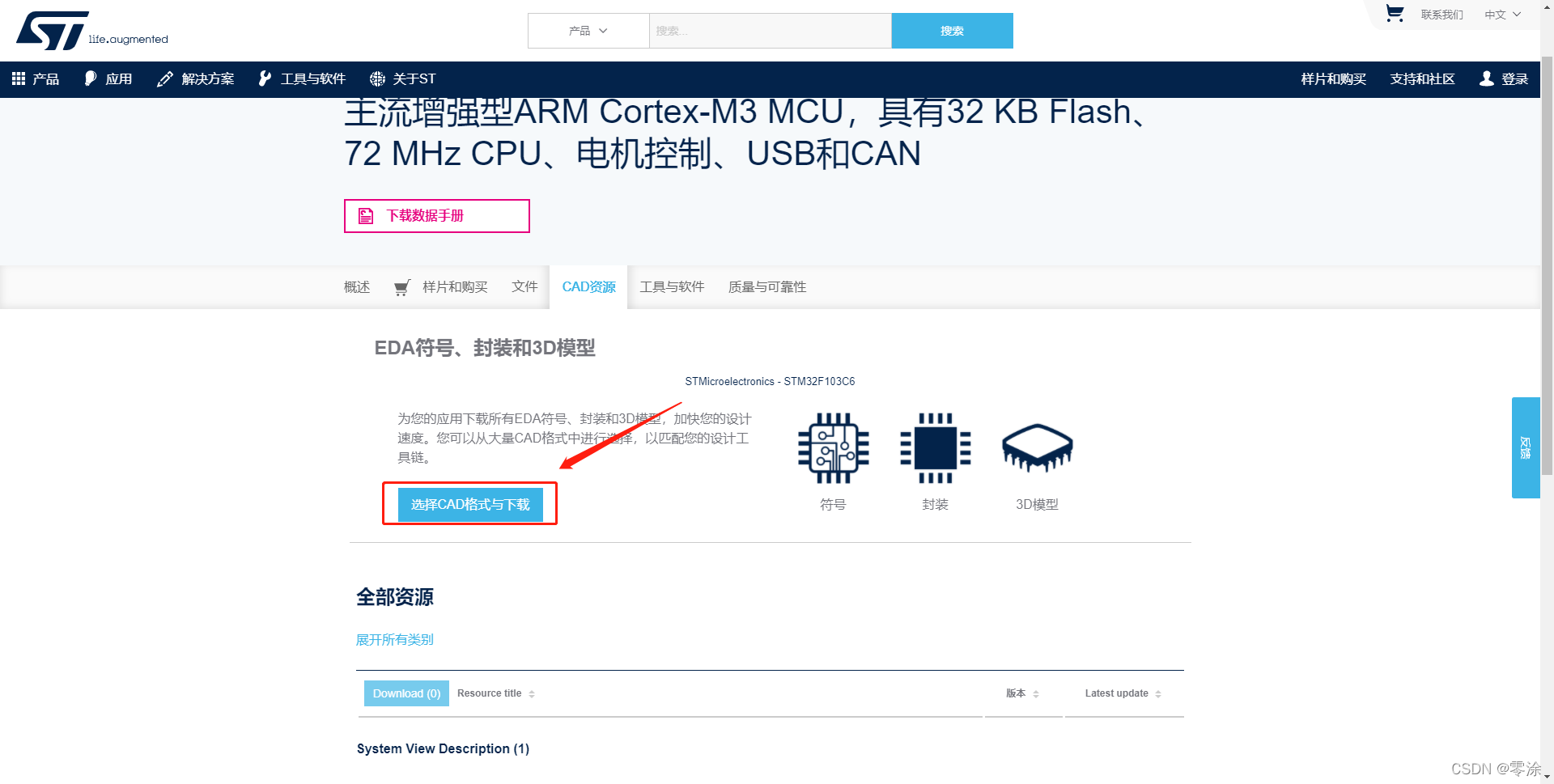
Task: Open the 解决方案 menu
Action: (196, 78)
